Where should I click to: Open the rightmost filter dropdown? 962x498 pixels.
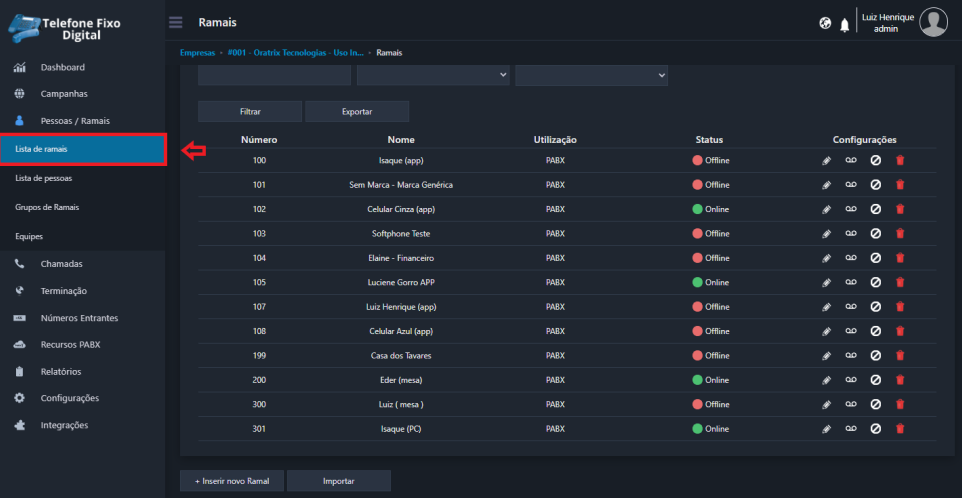pos(591,75)
